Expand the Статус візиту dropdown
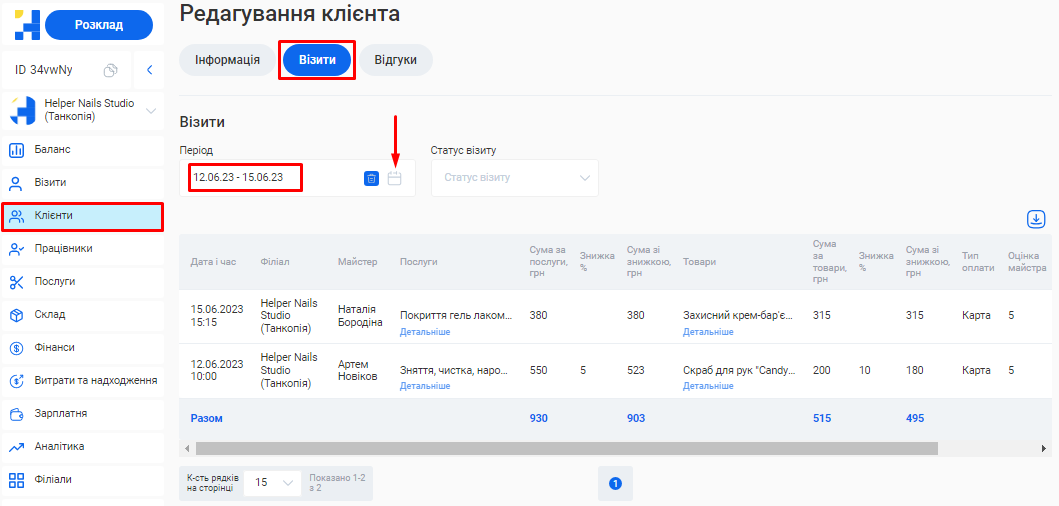 point(514,178)
